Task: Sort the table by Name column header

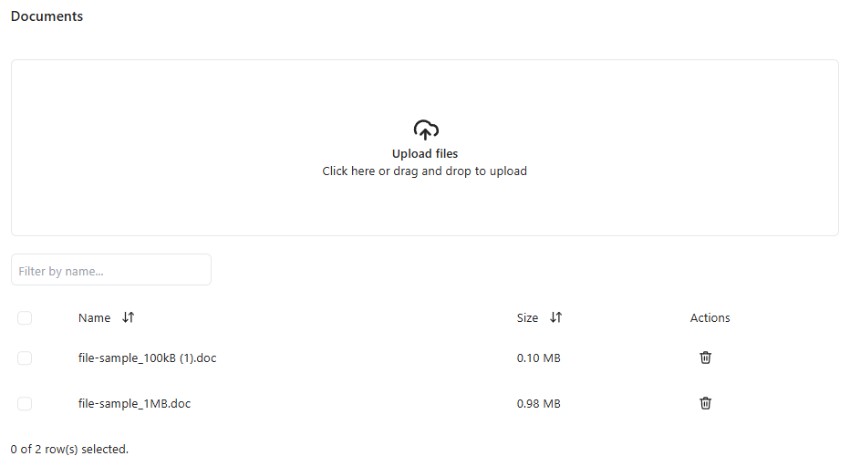Action: 94,318
